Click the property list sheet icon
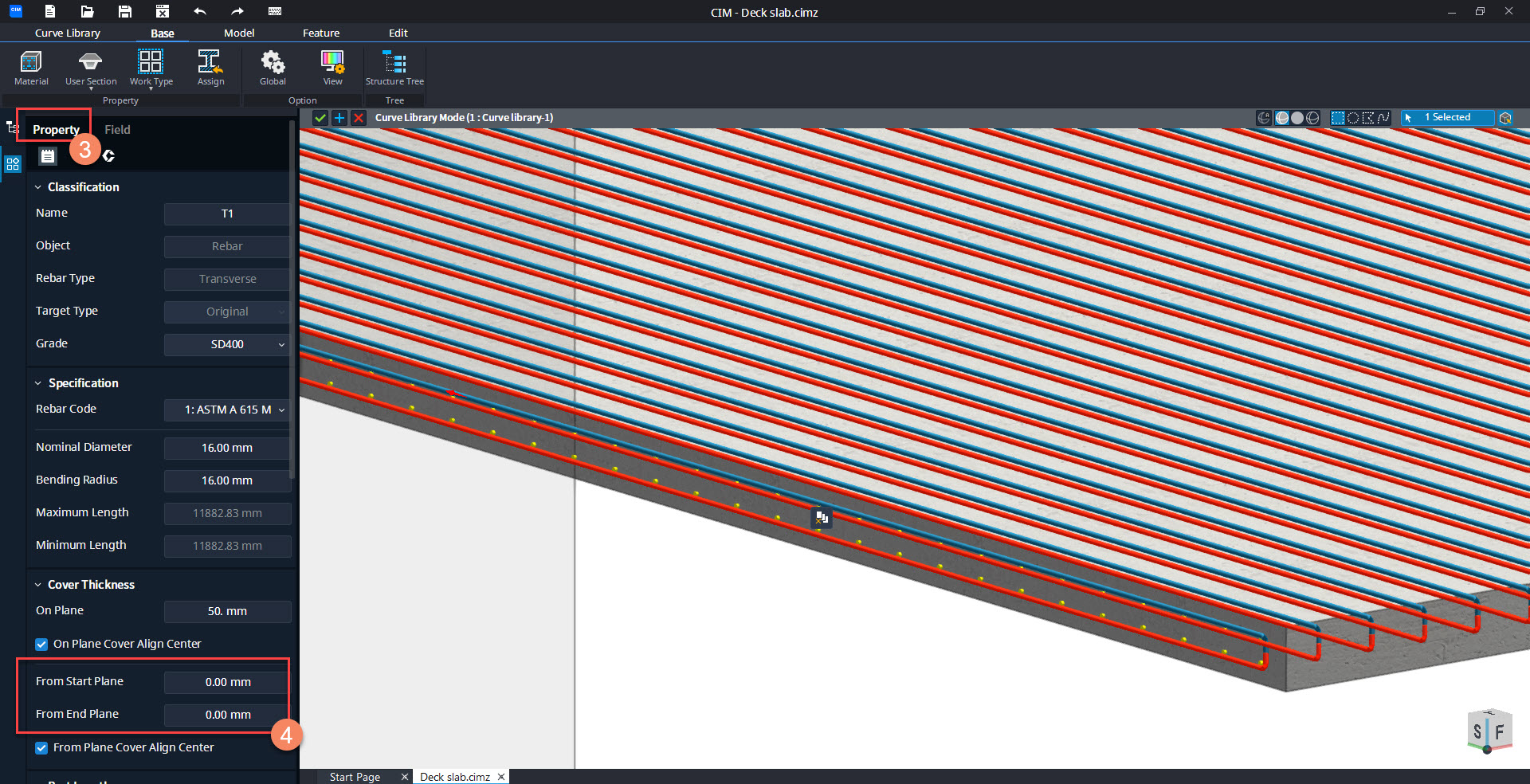Image resolution: width=1530 pixels, height=784 pixels. (x=49, y=156)
